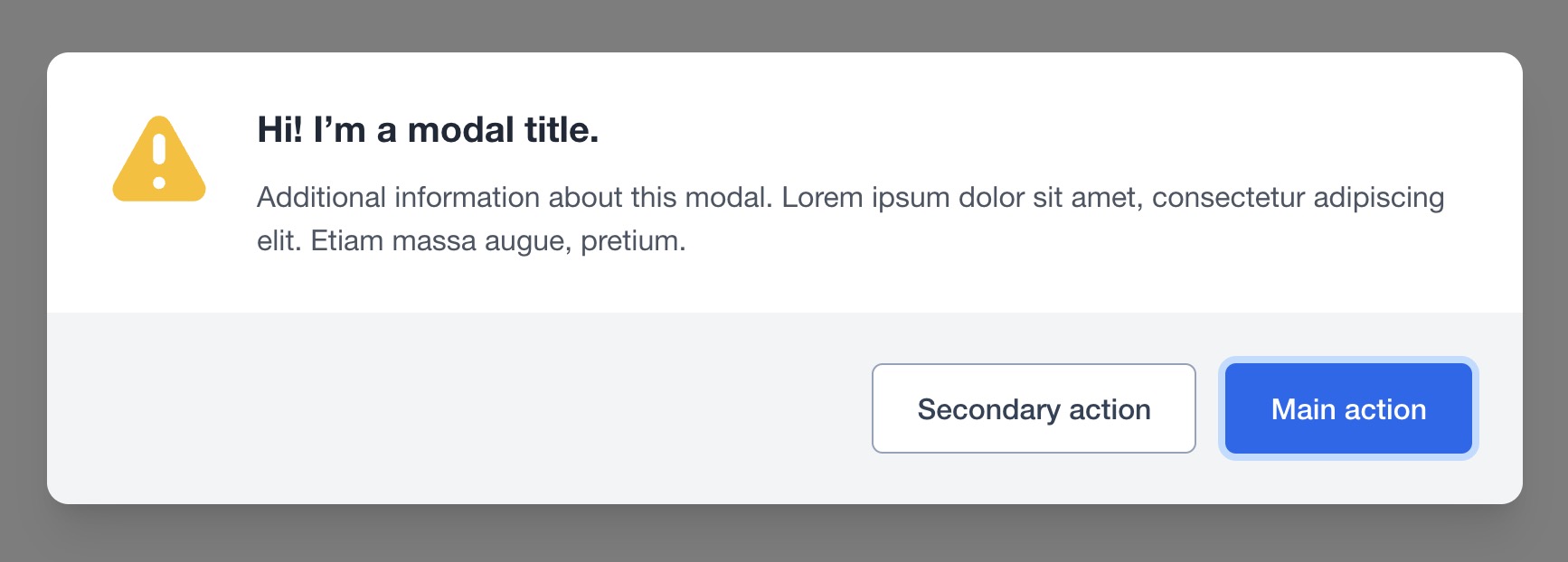The height and width of the screenshot is (562, 1568).
Task: Click the modal title heading text
Action: (428, 130)
